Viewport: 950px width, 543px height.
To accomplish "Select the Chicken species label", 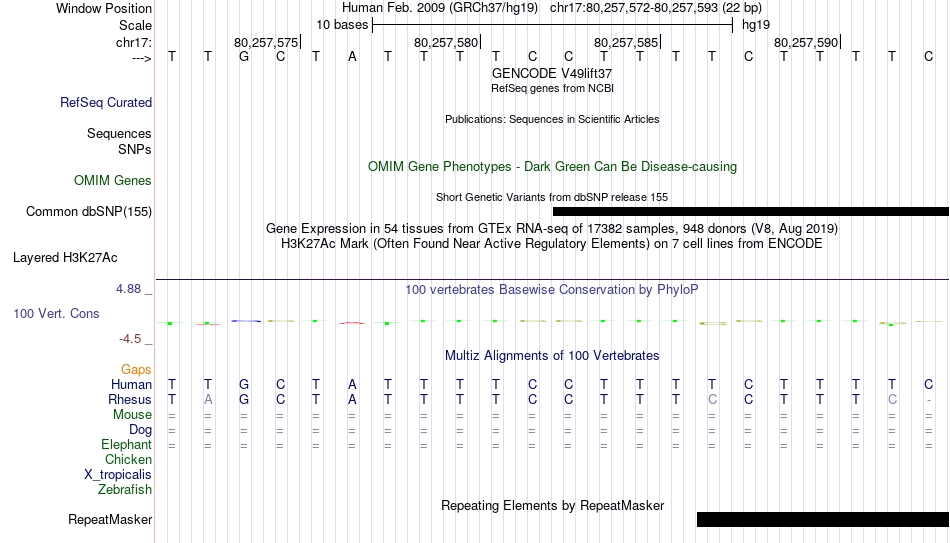I will [128, 459].
